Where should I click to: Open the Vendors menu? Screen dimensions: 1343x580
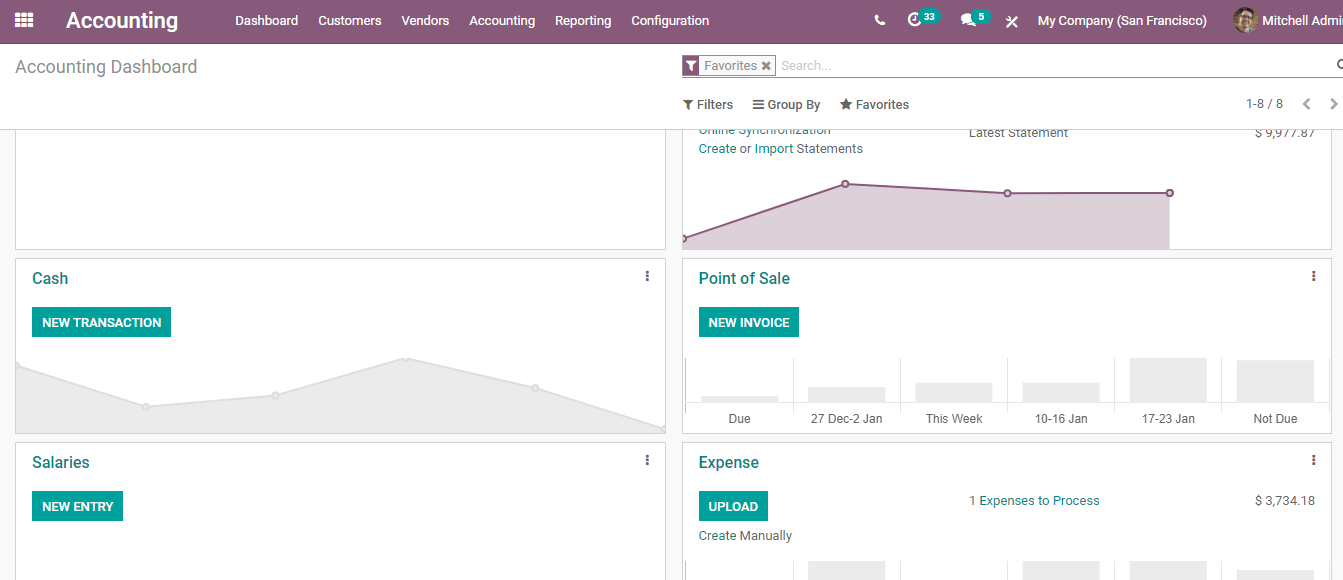click(x=425, y=20)
